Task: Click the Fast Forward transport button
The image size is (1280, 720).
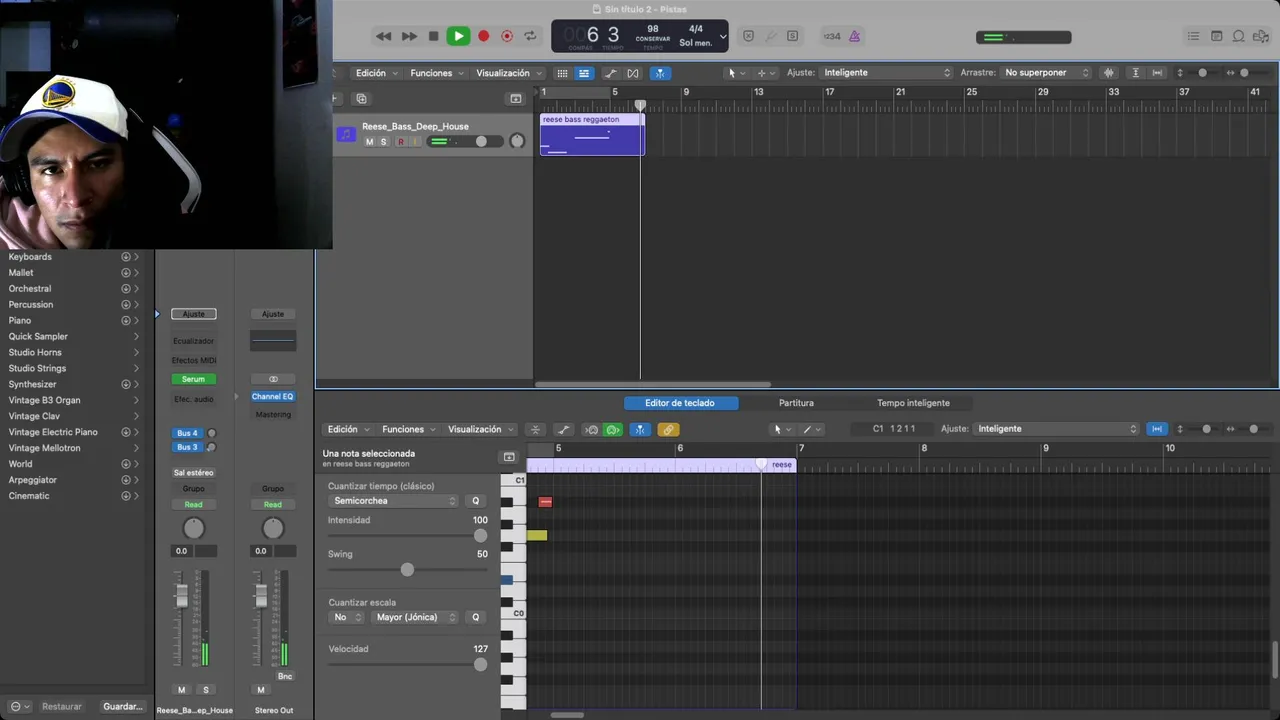Action: [409, 36]
